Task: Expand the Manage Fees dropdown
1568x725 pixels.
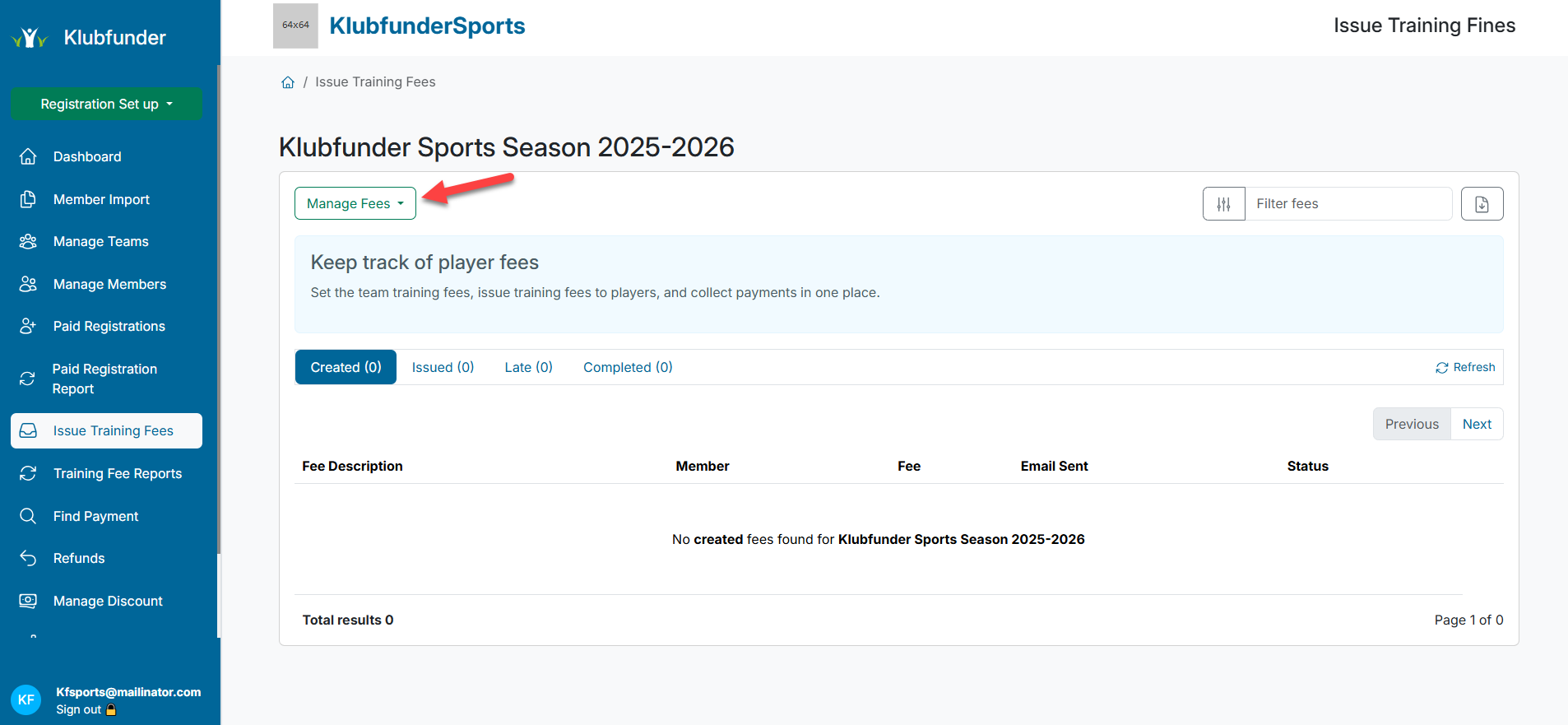Action: point(355,204)
